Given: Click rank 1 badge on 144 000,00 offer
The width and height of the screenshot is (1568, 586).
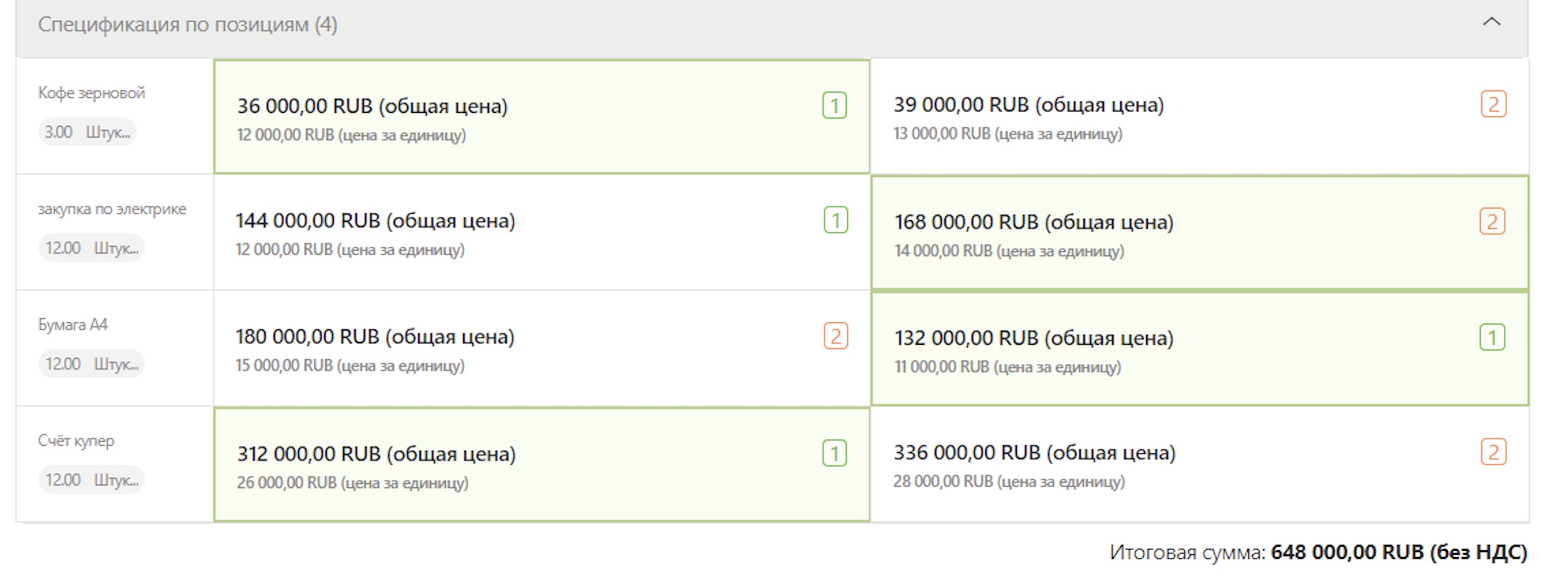Looking at the screenshot, I should (x=835, y=221).
